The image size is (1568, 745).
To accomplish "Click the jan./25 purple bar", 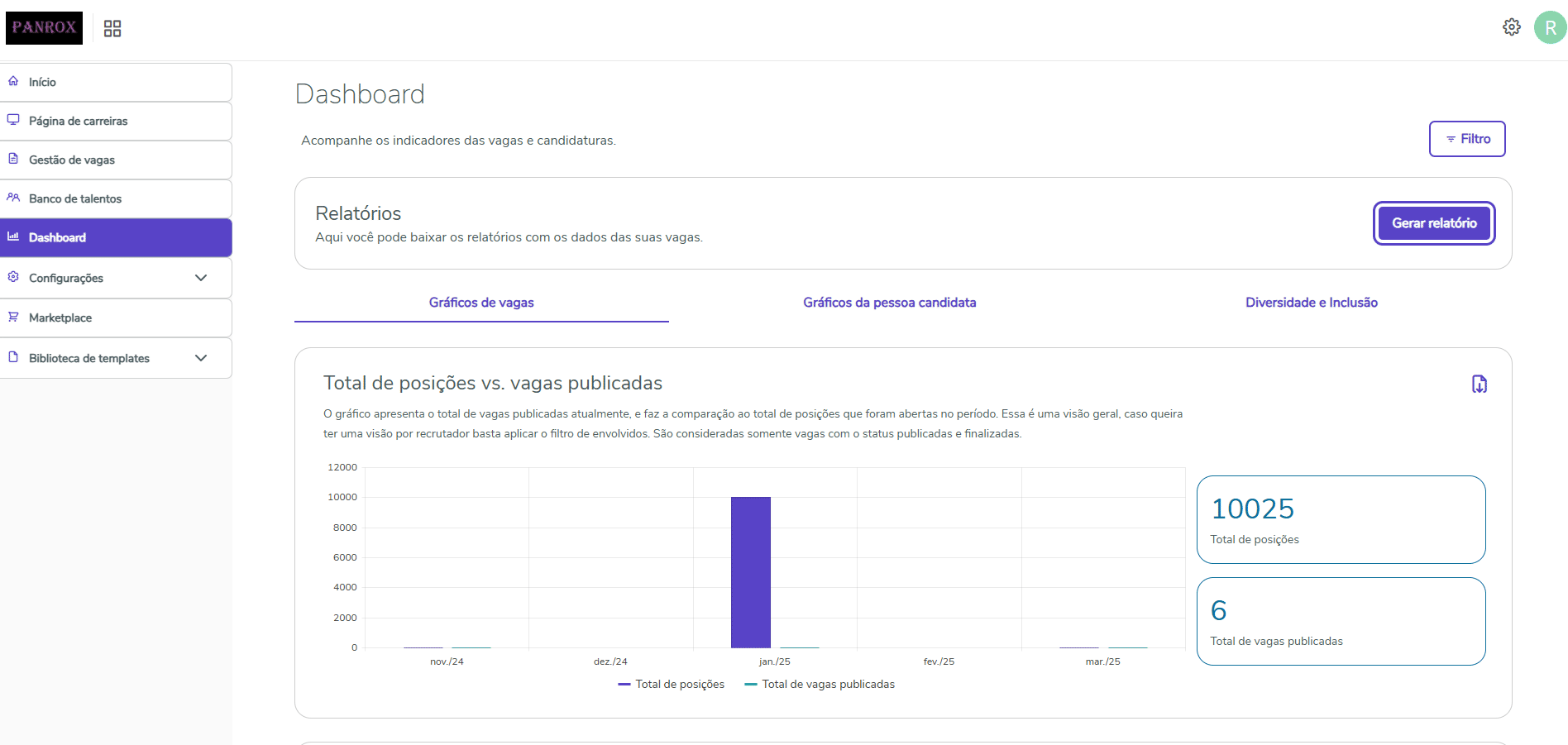I will pyautogui.click(x=751, y=572).
